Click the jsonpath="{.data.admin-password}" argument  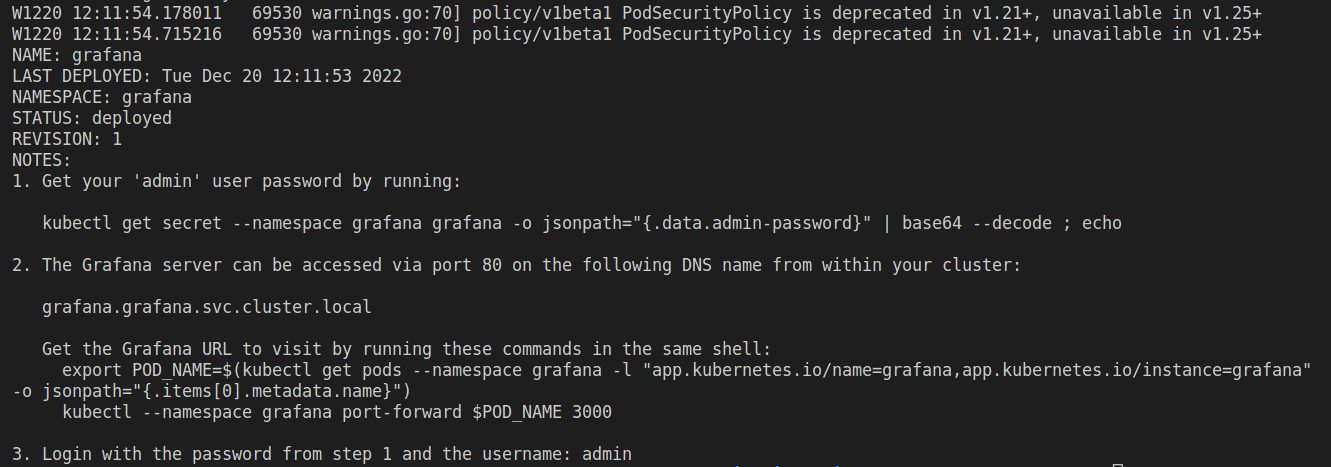point(707,223)
